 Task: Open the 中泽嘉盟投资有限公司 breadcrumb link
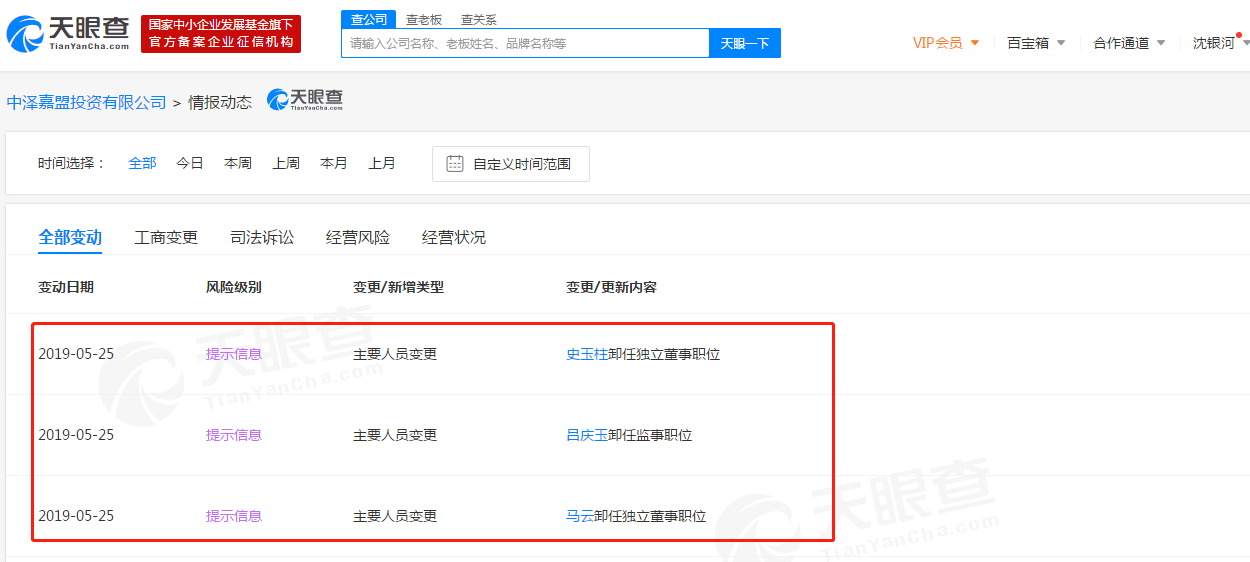(x=86, y=102)
